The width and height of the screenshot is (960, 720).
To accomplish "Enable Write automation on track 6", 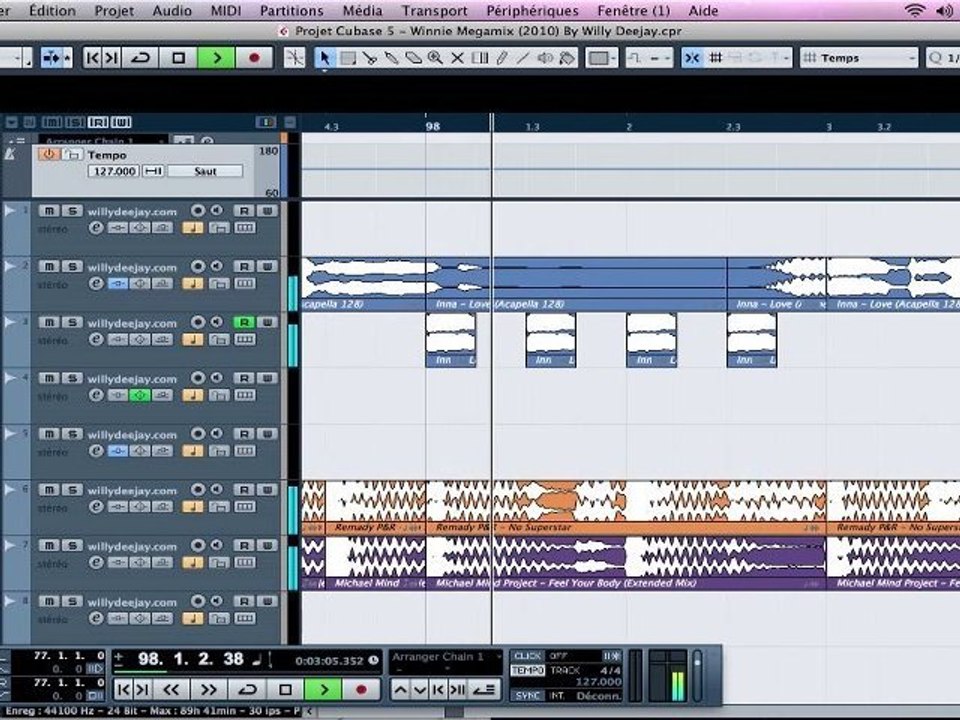I will [x=267, y=489].
